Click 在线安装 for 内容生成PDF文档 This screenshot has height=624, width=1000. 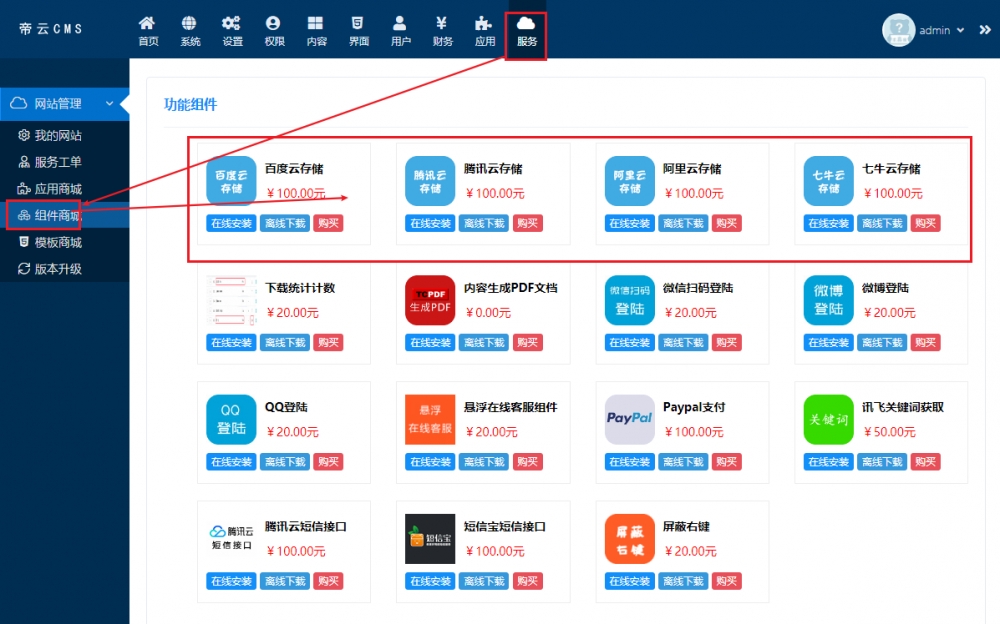click(430, 343)
